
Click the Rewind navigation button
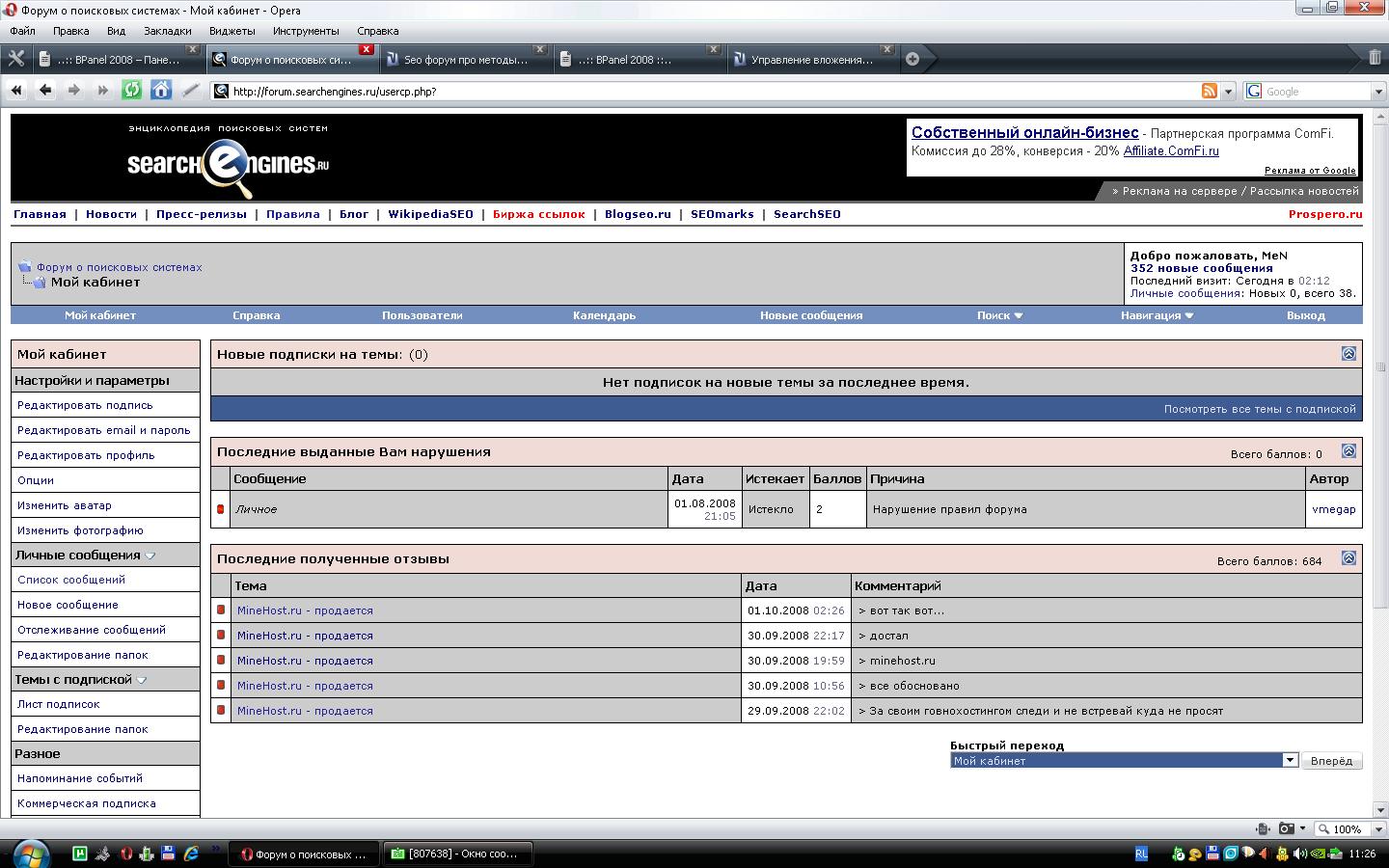point(16,91)
